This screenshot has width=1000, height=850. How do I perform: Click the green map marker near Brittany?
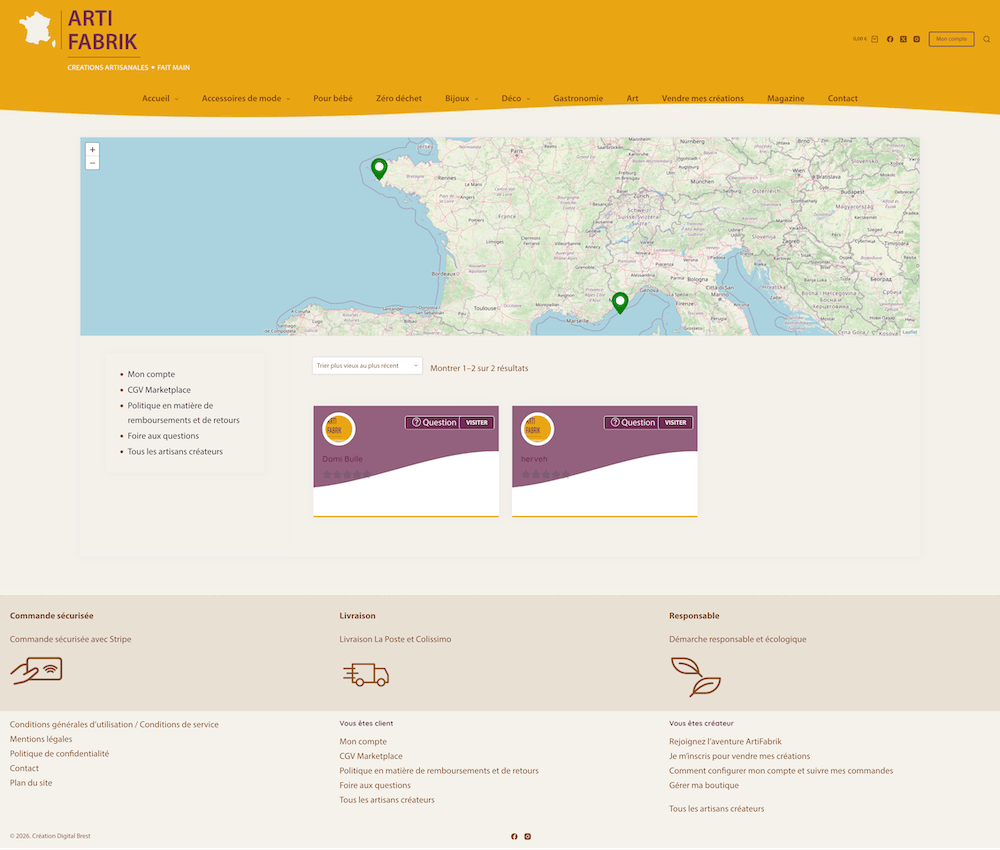click(378, 168)
